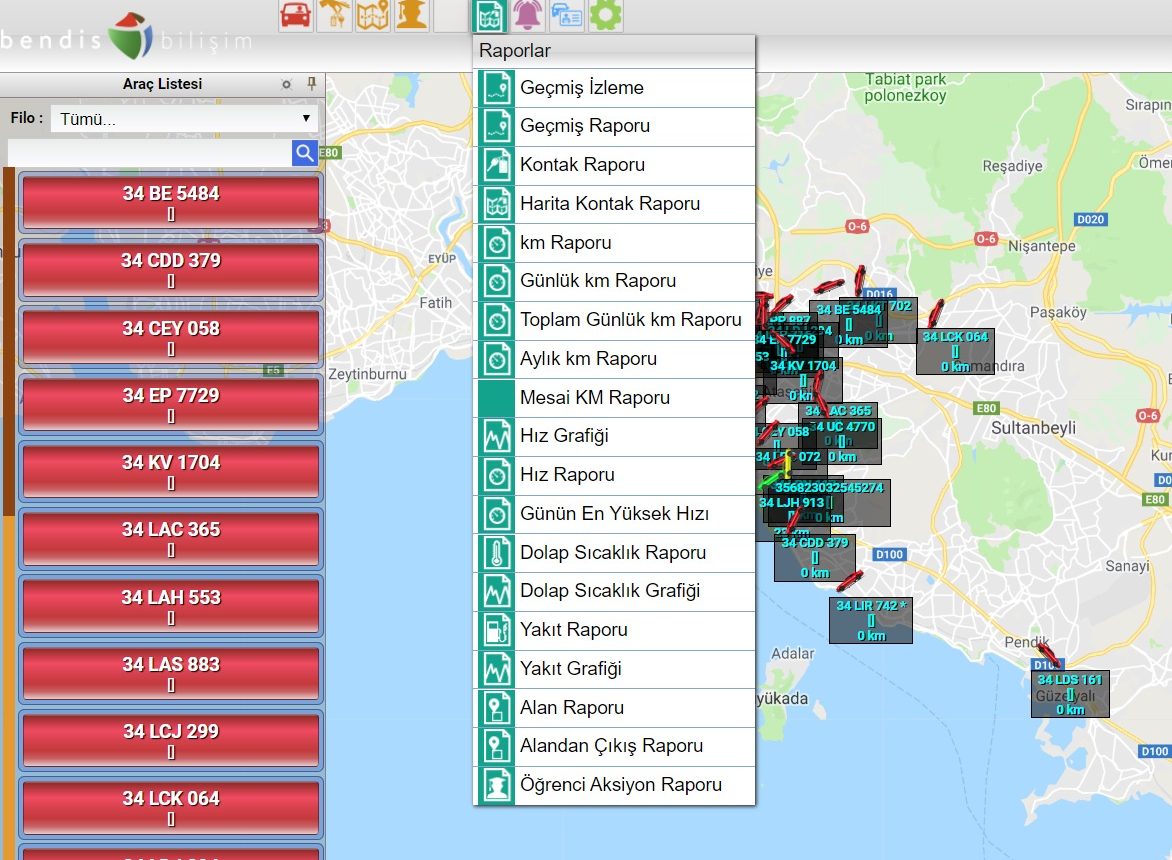The image size is (1172, 860).
Task: Click the fuel pump icon beside Yakıt Raporu
Action: (496, 630)
